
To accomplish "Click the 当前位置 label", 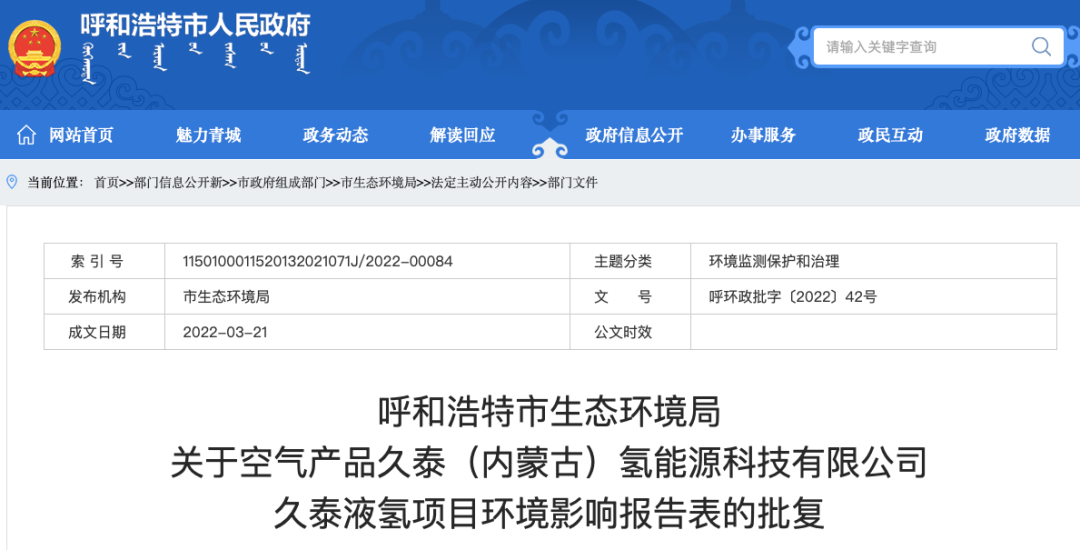I will coord(55,182).
